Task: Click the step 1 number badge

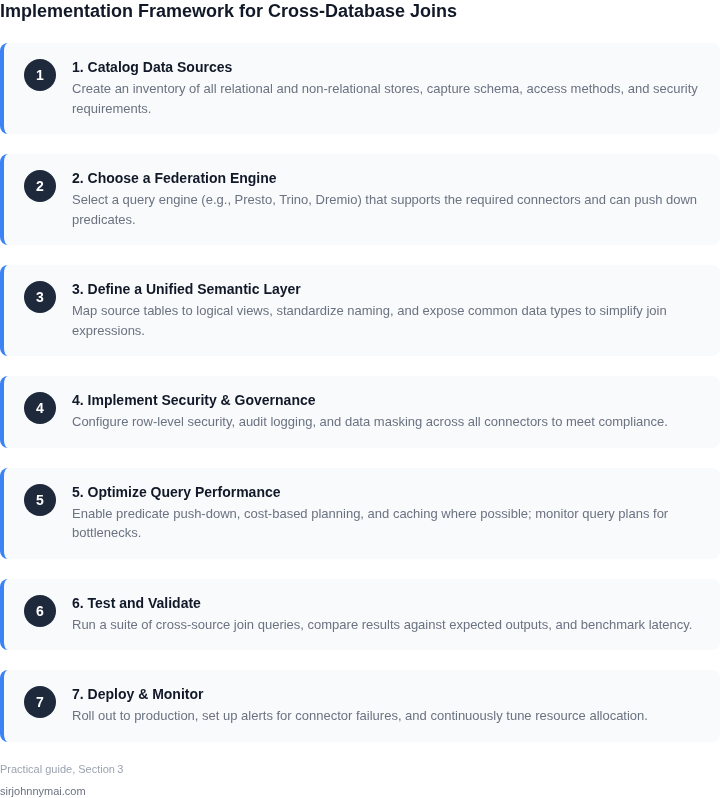Action: point(40,75)
